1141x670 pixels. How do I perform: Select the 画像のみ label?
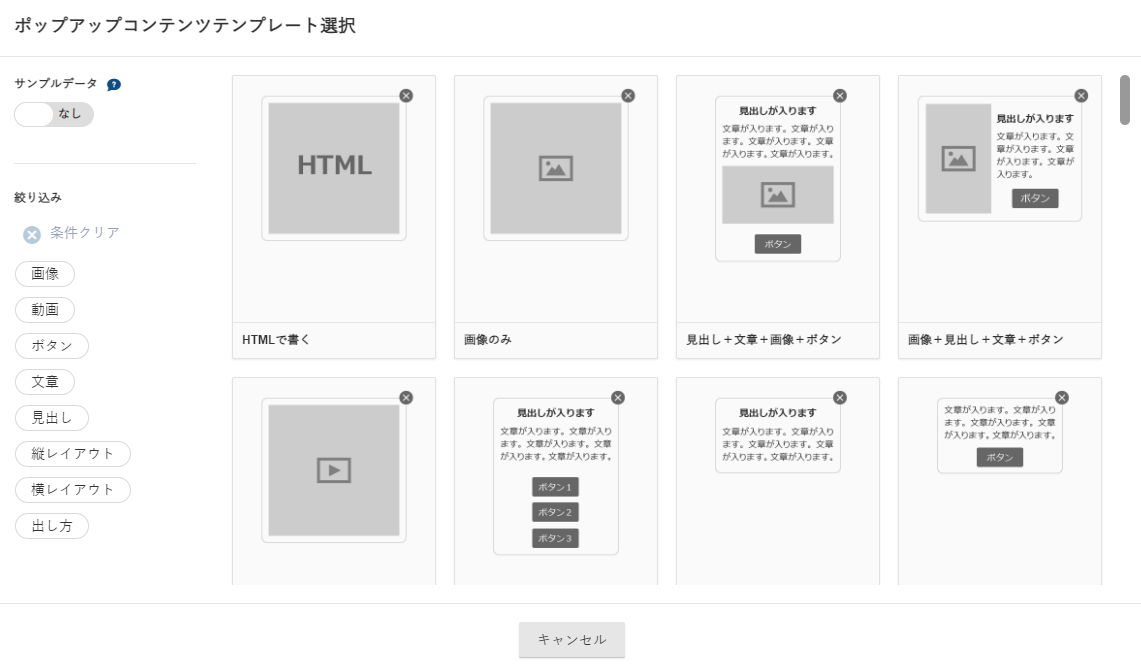(x=488, y=340)
